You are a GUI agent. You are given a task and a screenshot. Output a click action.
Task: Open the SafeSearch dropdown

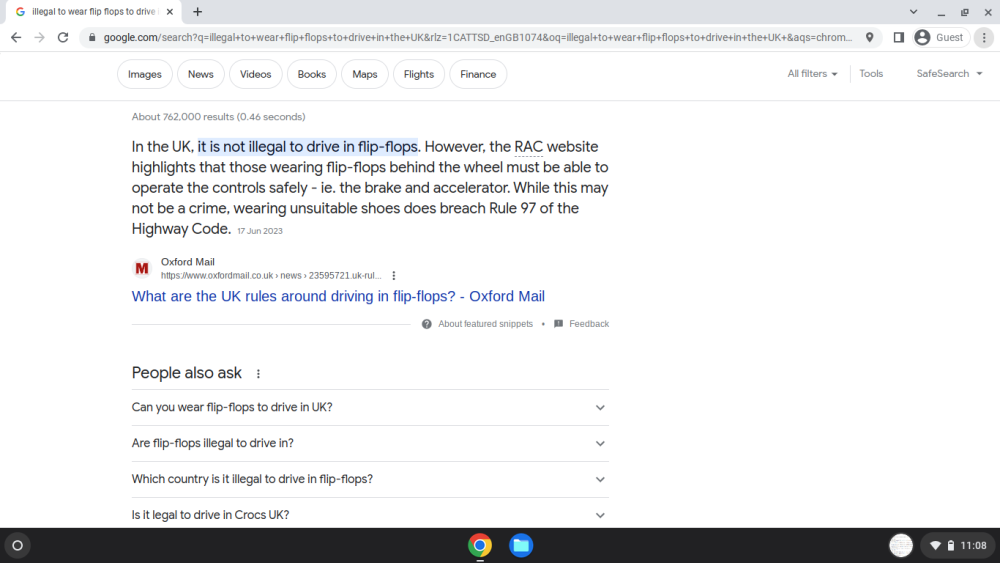pyautogui.click(x=949, y=73)
